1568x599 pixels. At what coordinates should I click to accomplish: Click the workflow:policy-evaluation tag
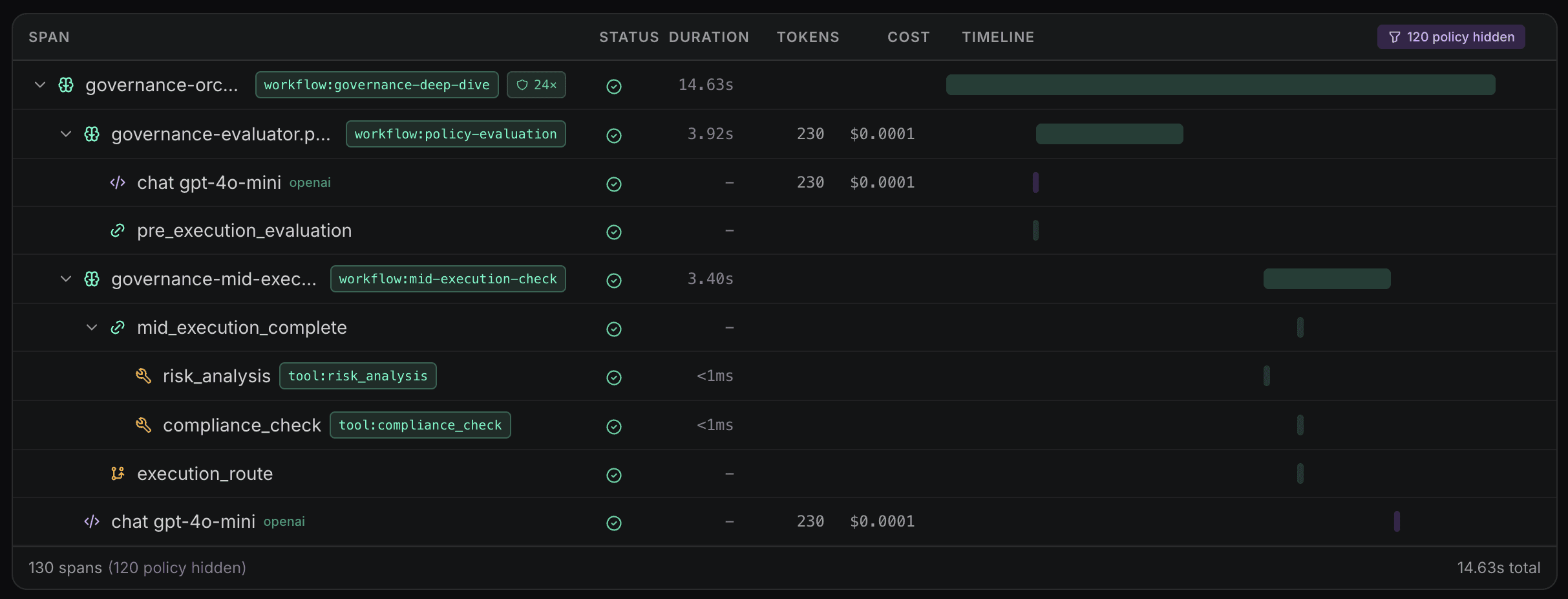click(456, 134)
